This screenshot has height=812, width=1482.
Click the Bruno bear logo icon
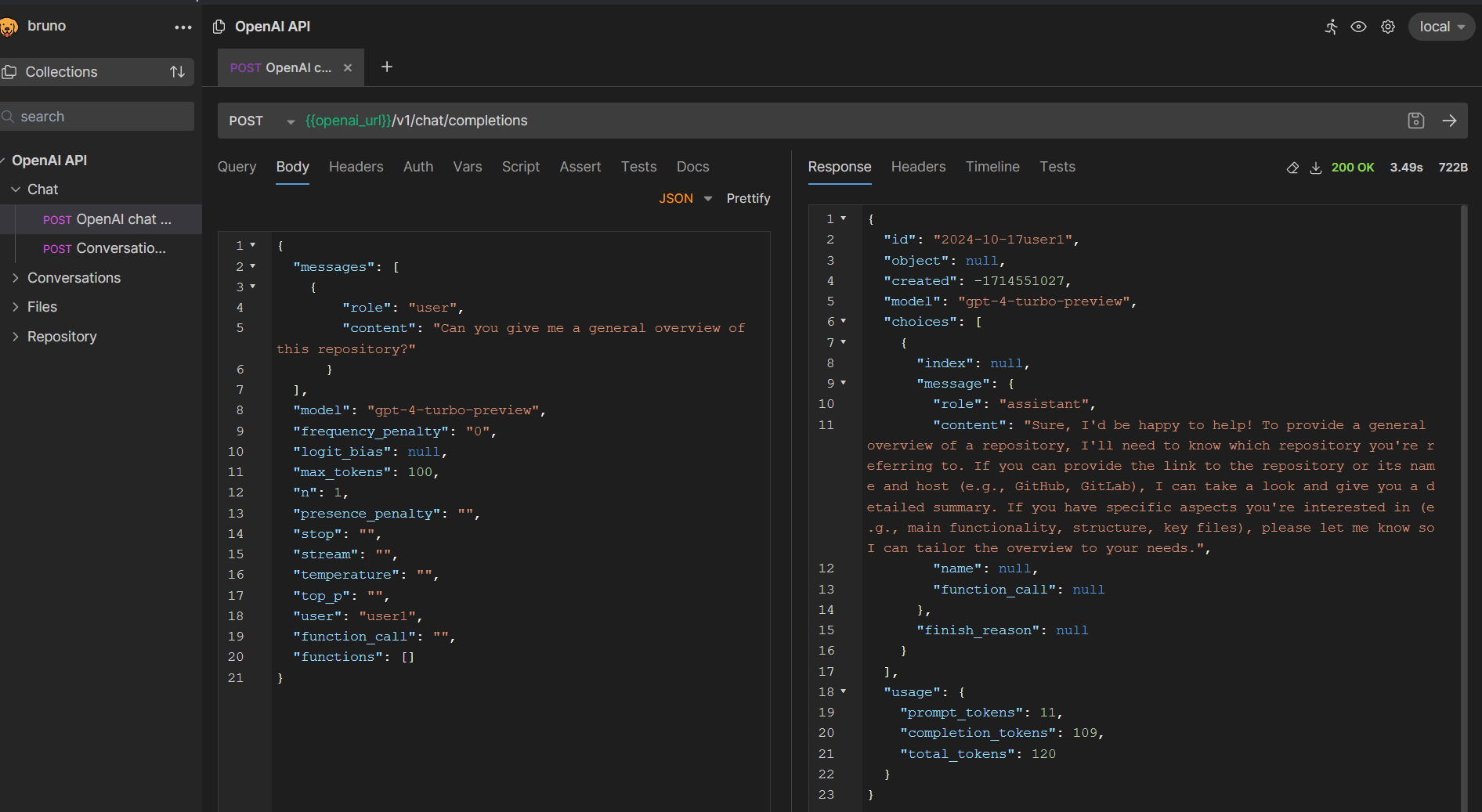(x=9, y=27)
